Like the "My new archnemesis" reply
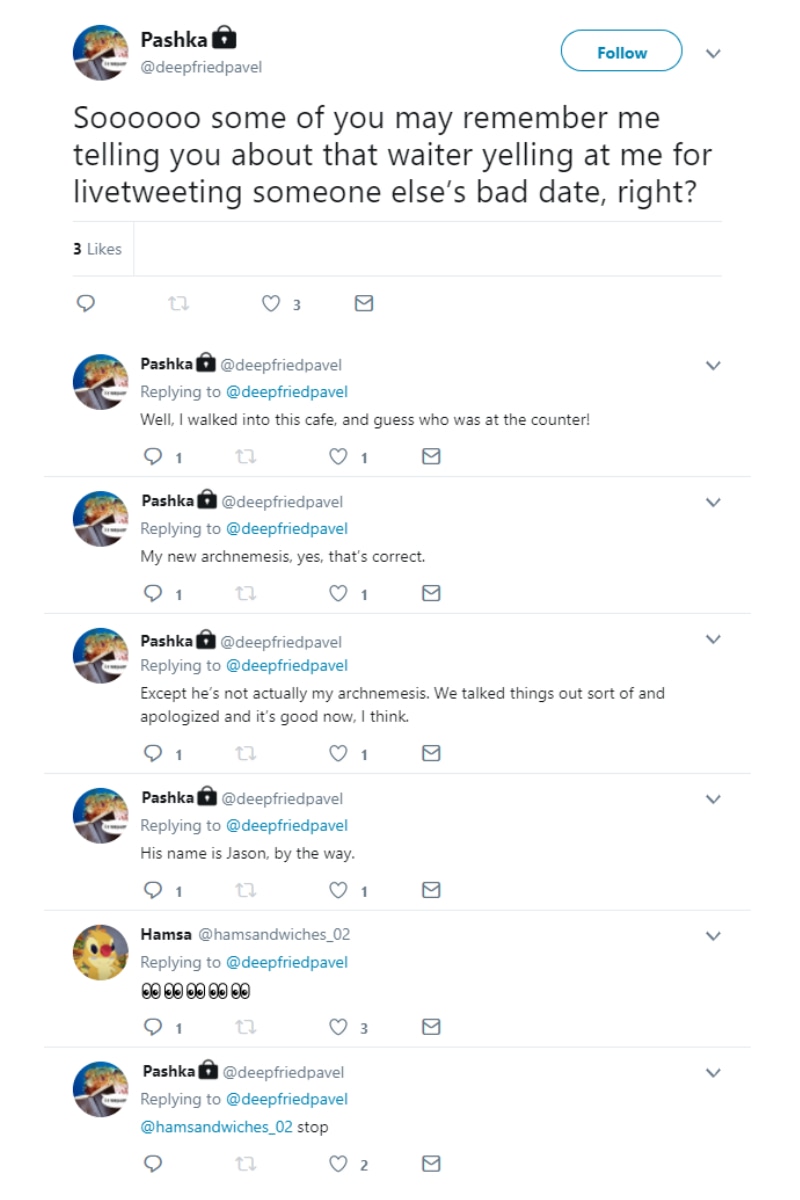The width and height of the screenshot is (800, 1200). click(x=340, y=594)
